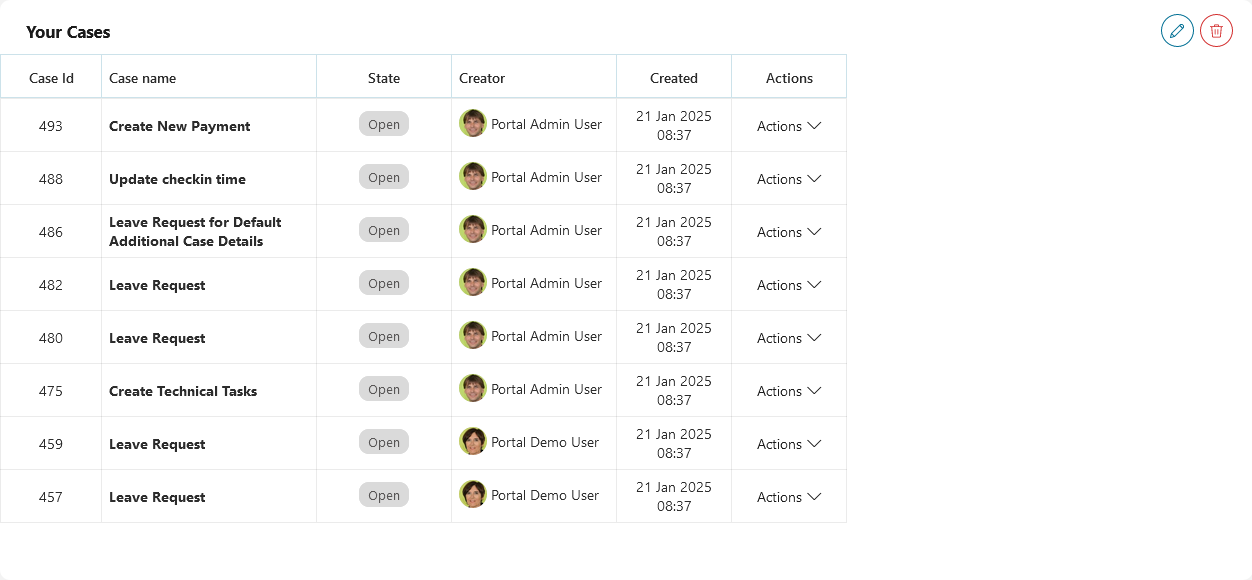Open Leave Request for Default Additional Case Details
The height and width of the screenshot is (580, 1252).
(x=195, y=232)
